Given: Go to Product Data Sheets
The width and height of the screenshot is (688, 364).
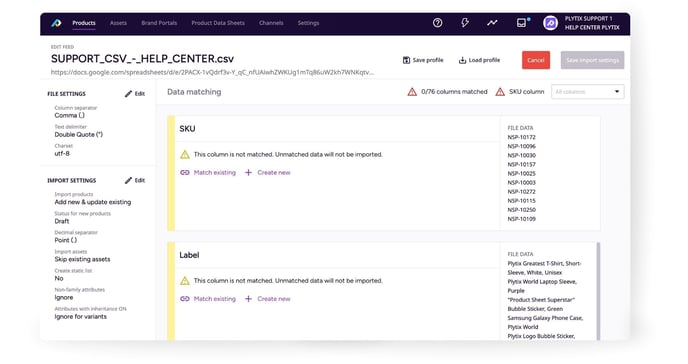Looking at the screenshot, I should (x=218, y=23).
